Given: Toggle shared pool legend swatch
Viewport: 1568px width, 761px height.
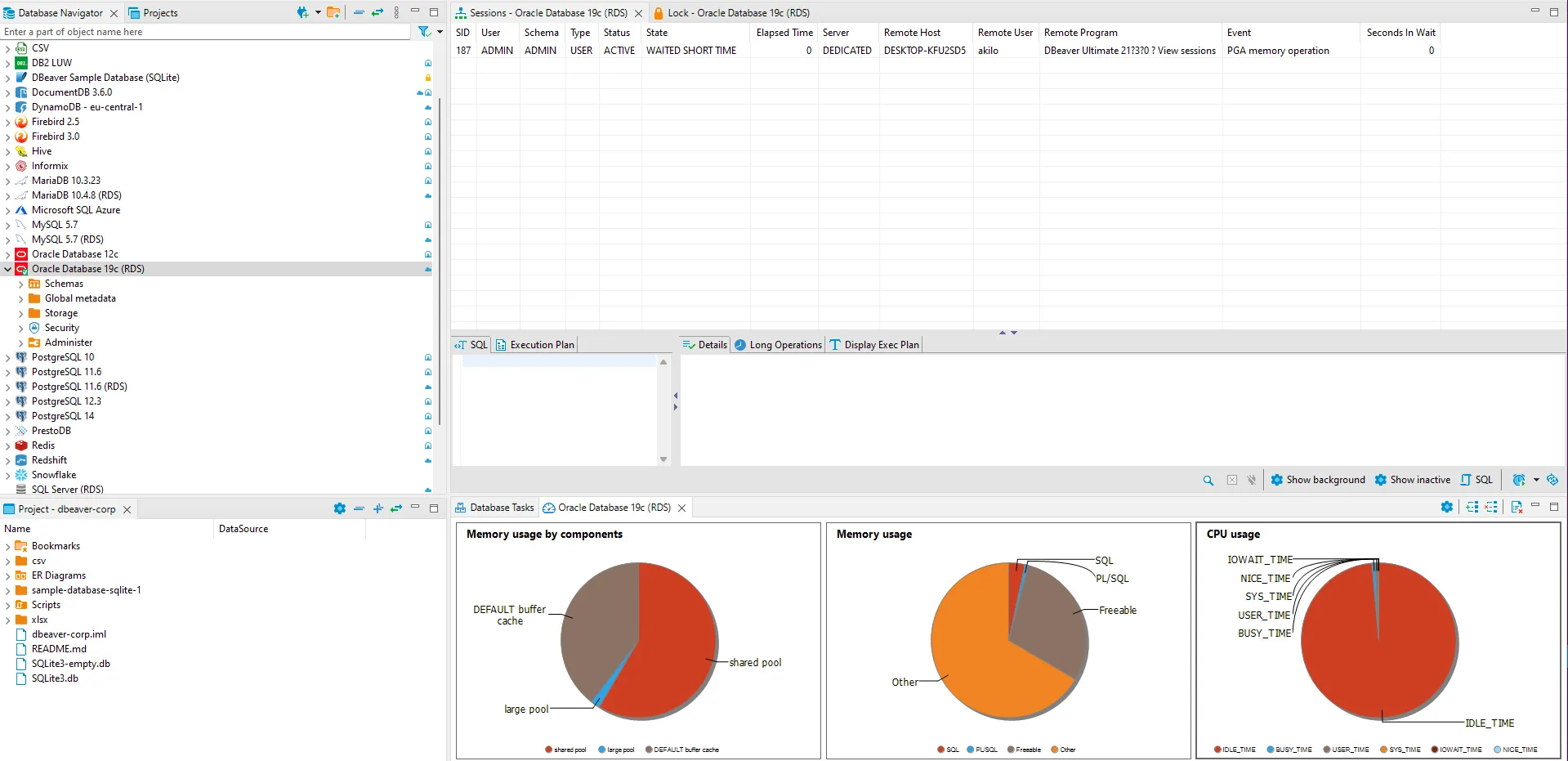Looking at the screenshot, I should (549, 750).
